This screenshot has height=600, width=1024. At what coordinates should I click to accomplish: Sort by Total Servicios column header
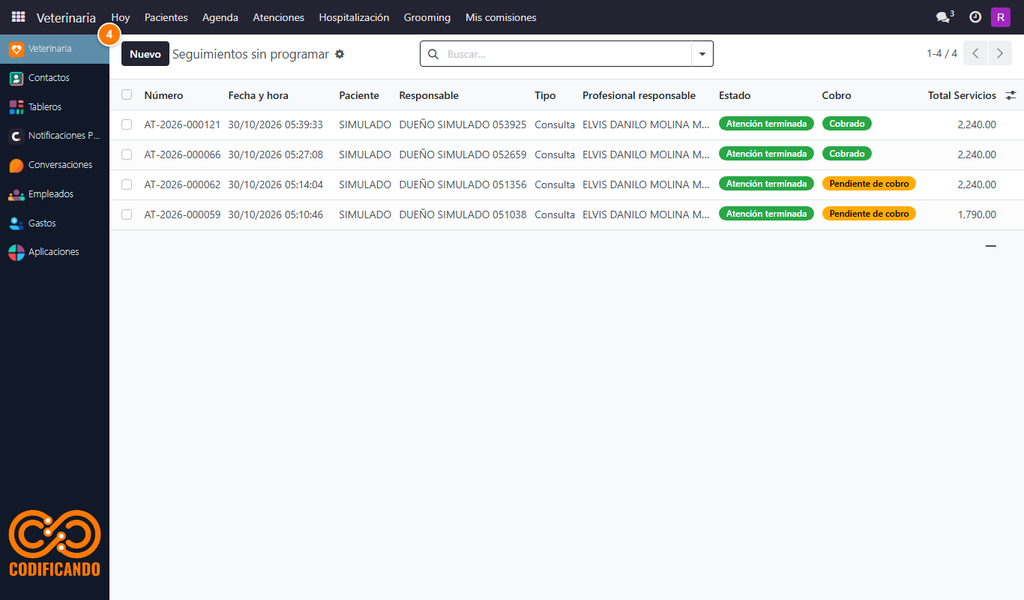(962, 95)
